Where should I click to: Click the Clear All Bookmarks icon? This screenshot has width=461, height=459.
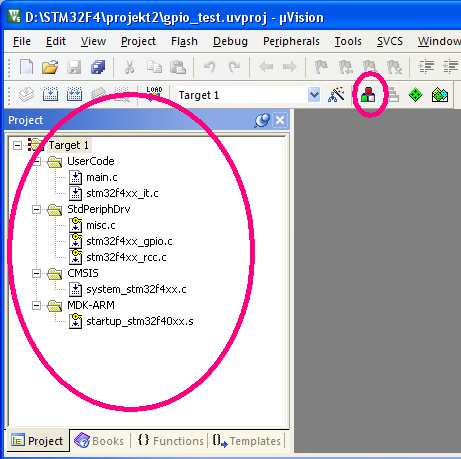coord(394,67)
